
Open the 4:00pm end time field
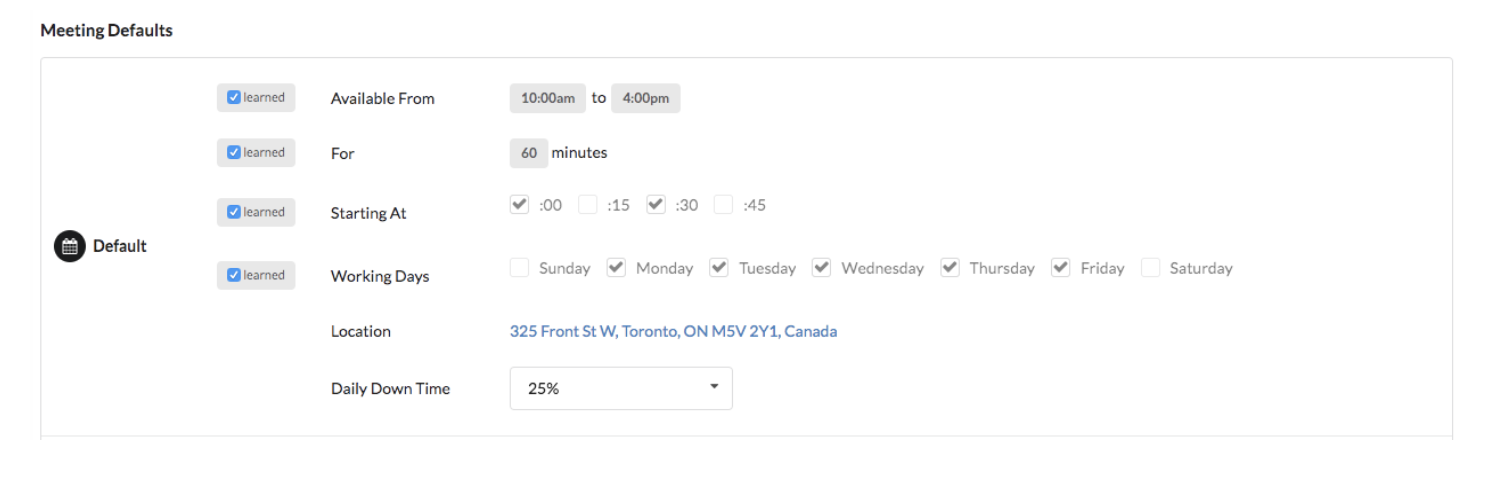(x=646, y=98)
